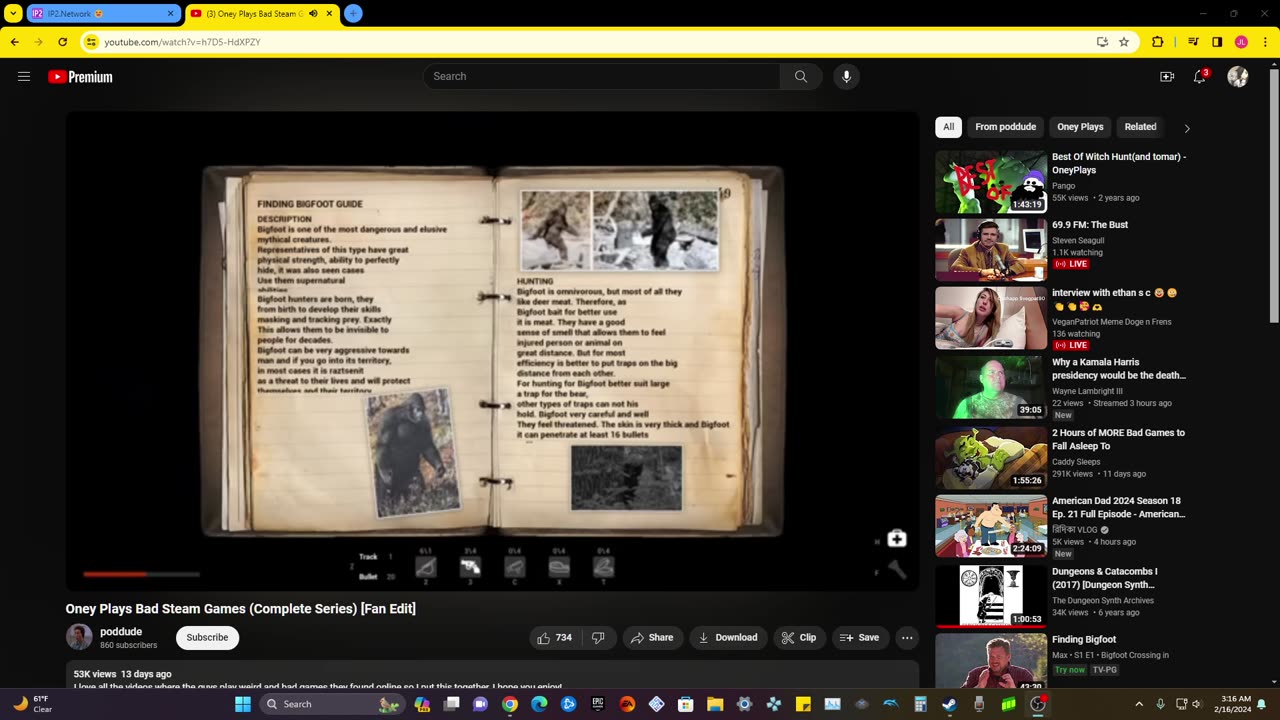Screen dimensions: 1280x720
Task: Open new browser tab
Action: tap(352, 14)
